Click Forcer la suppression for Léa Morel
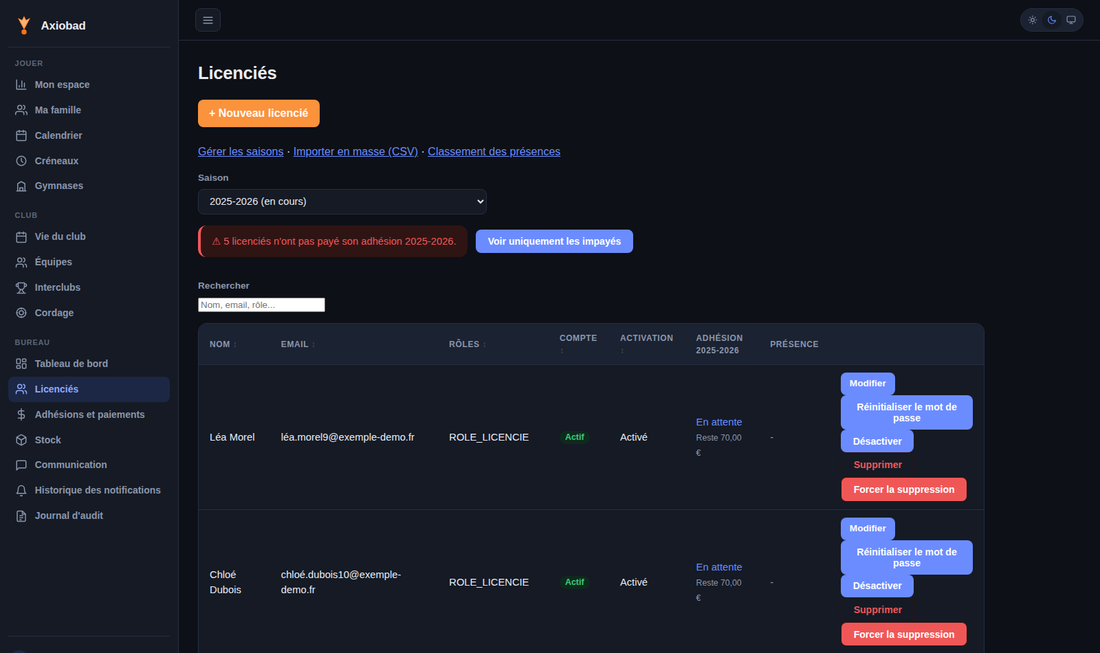Viewport: 1100px width, 653px height. pos(904,490)
